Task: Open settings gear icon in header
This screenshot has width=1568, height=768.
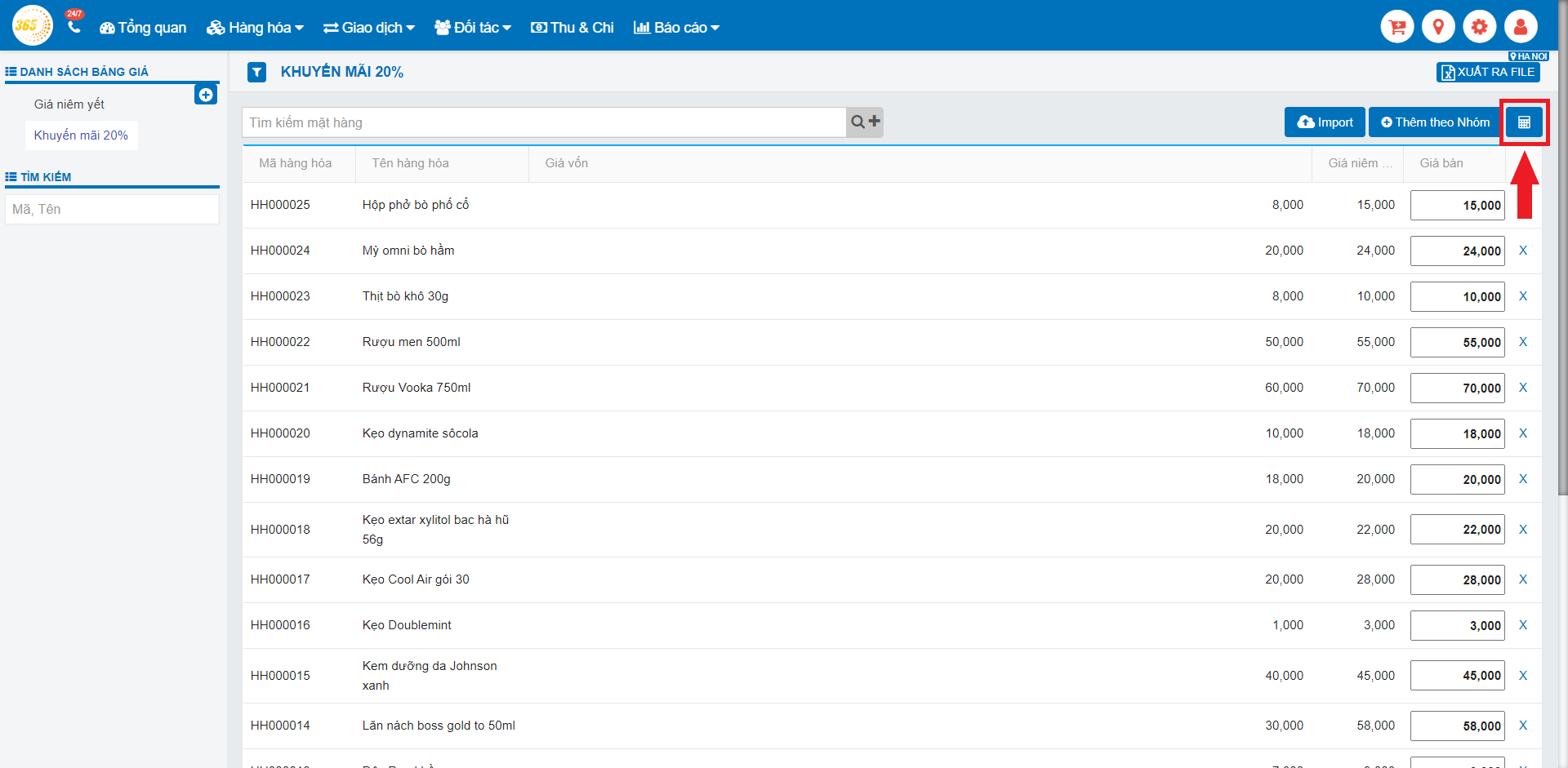Action: 1479,27
